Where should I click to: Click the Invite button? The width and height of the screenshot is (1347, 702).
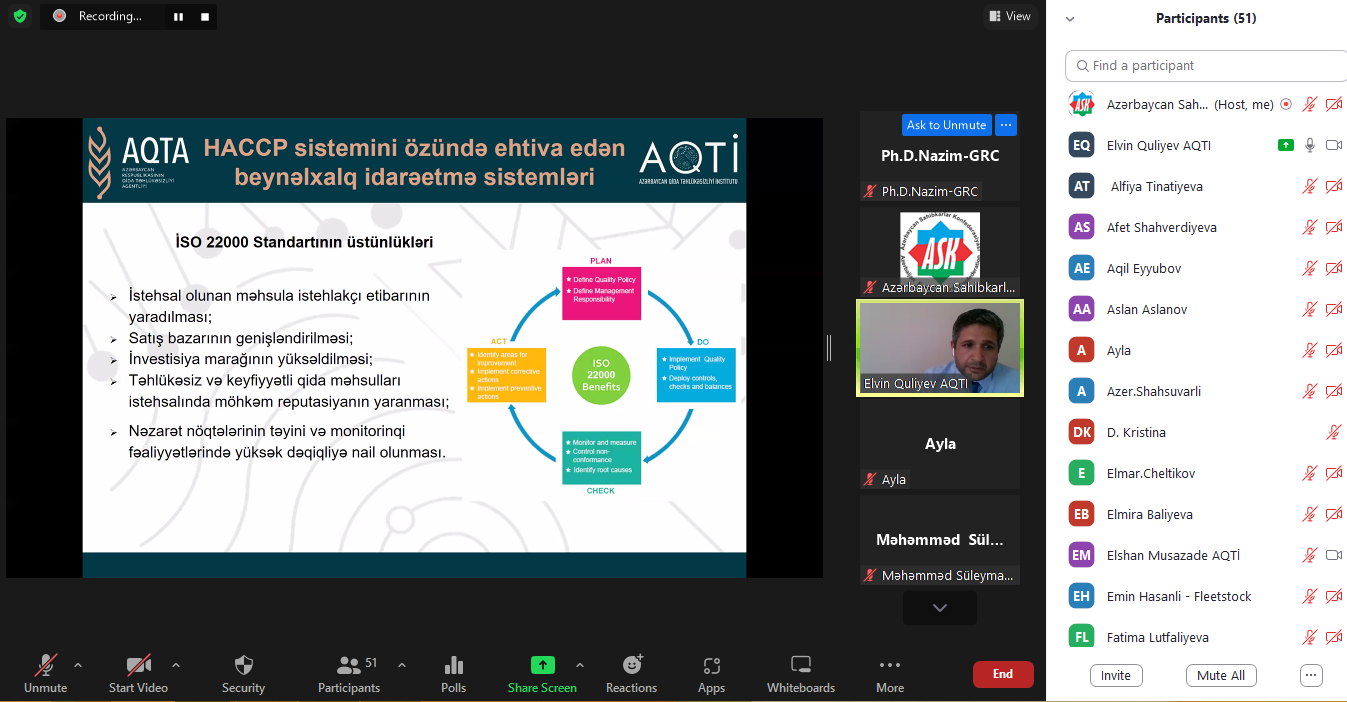[1116, 675]
